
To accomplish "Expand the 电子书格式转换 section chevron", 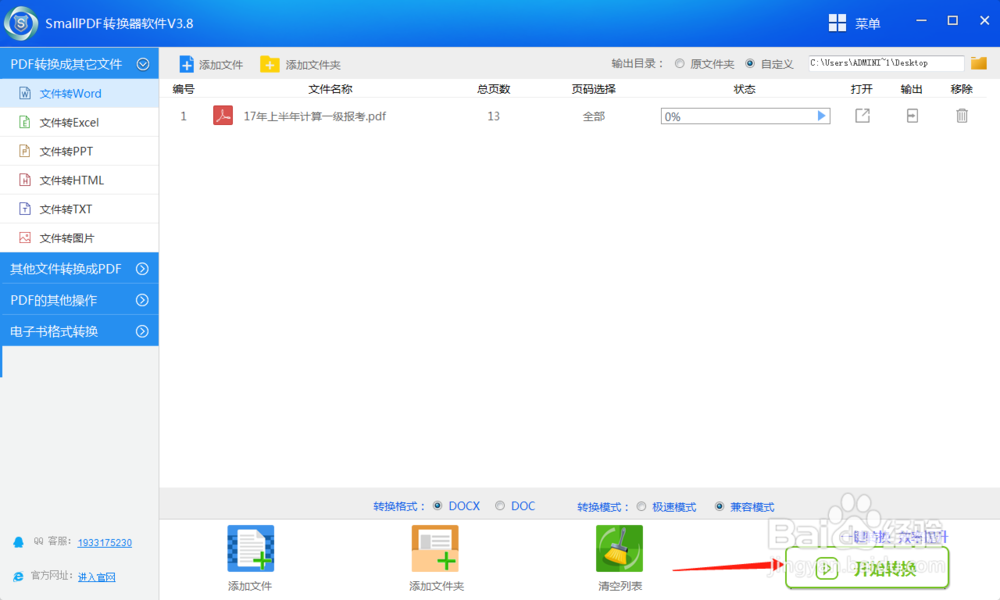I will coord(142,331).
